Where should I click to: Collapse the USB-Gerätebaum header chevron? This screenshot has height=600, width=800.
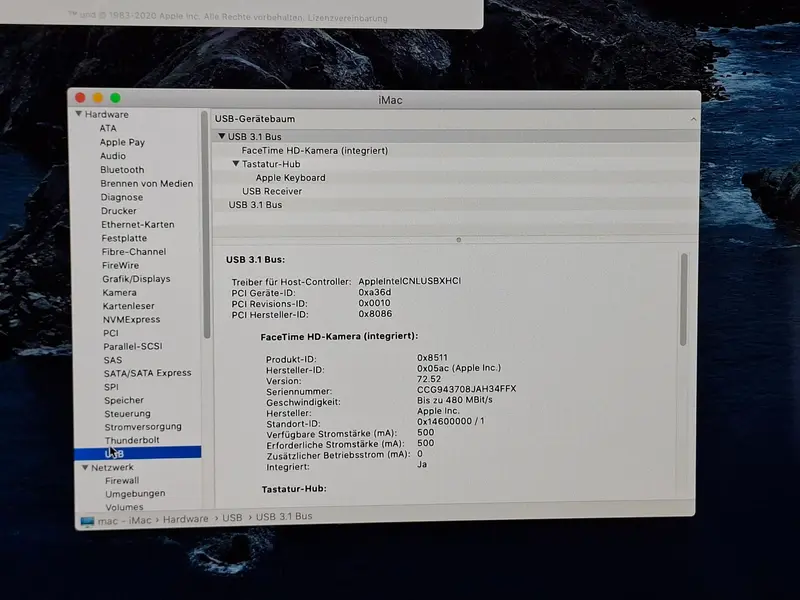coord(693,119)
